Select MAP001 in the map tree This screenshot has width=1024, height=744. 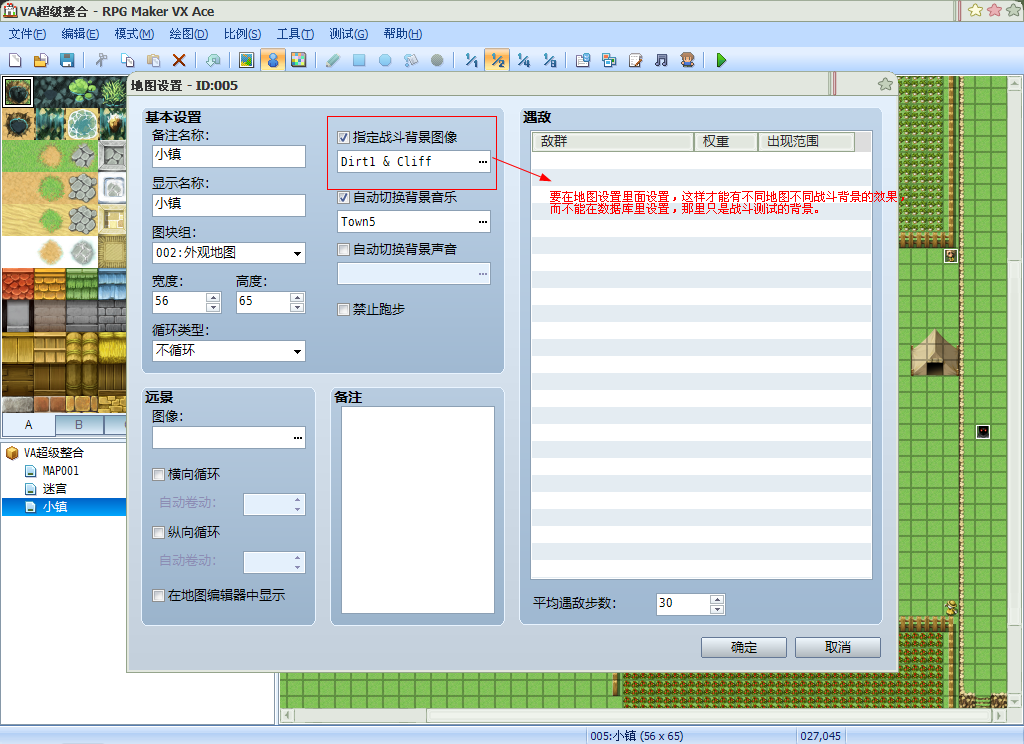coord(61,470)
